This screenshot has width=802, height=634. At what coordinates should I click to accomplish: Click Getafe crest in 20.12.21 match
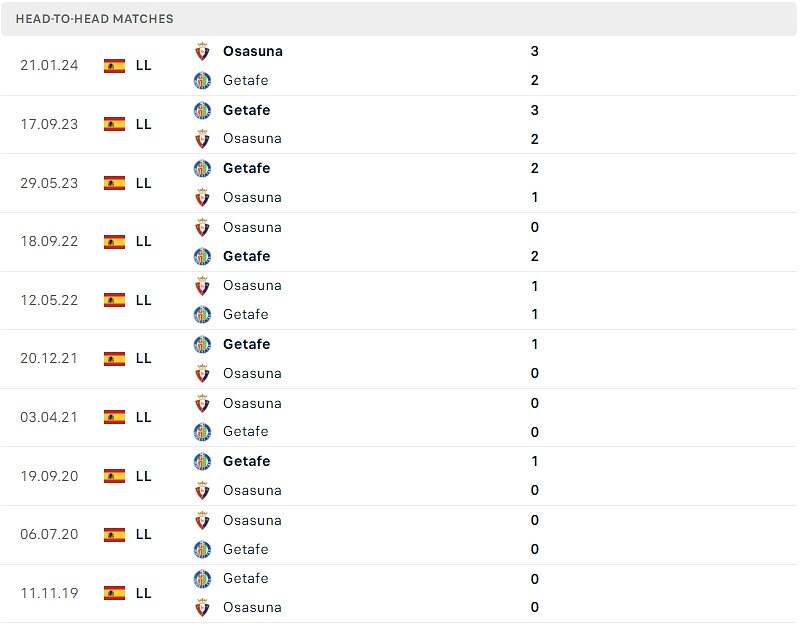pos(202,344)
